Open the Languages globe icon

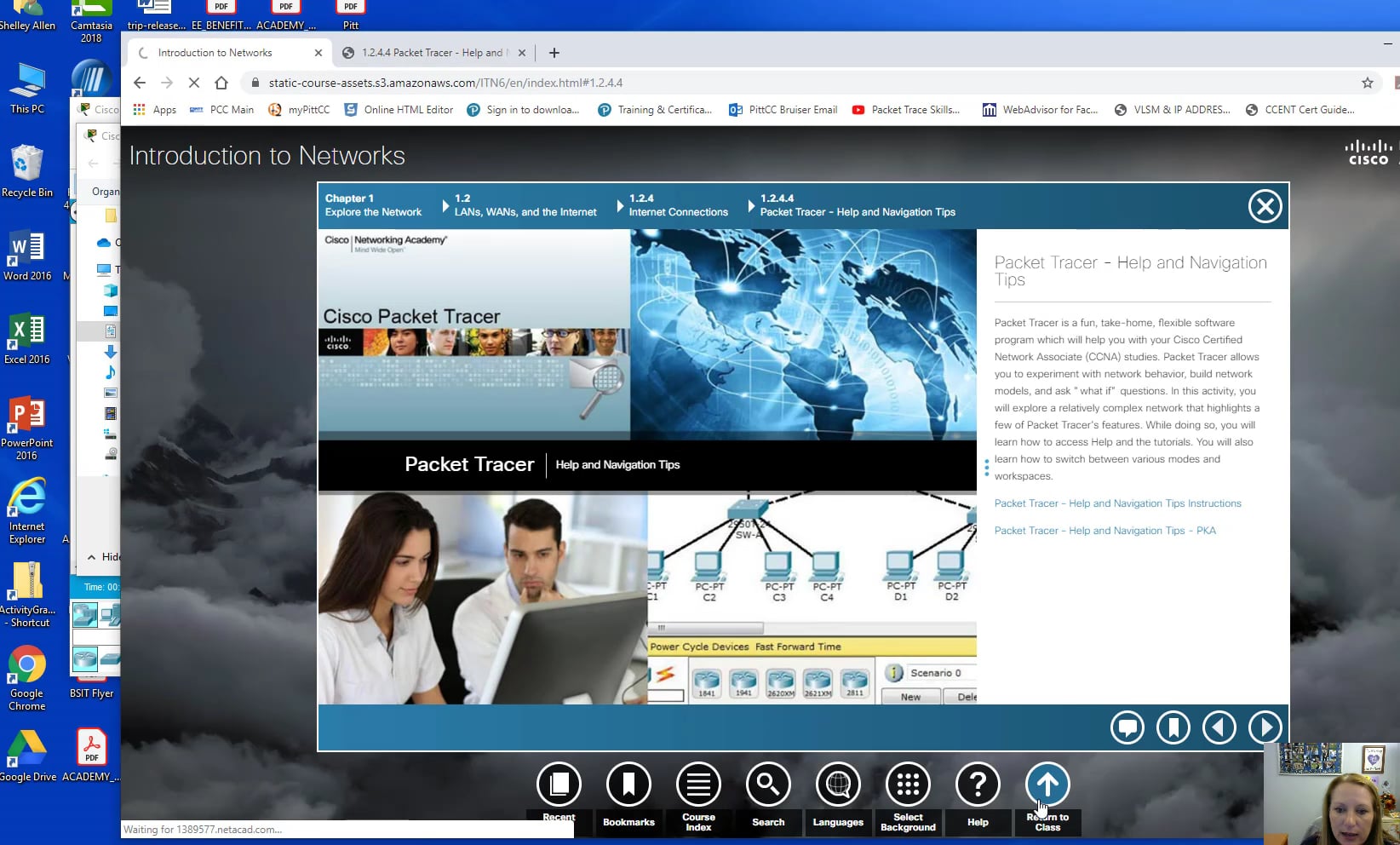click(838, 785)
